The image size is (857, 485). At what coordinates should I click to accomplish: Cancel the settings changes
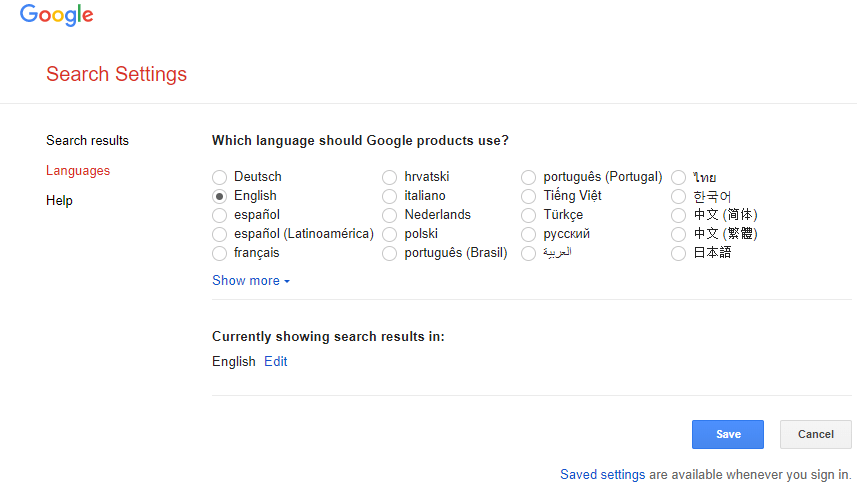815,434
